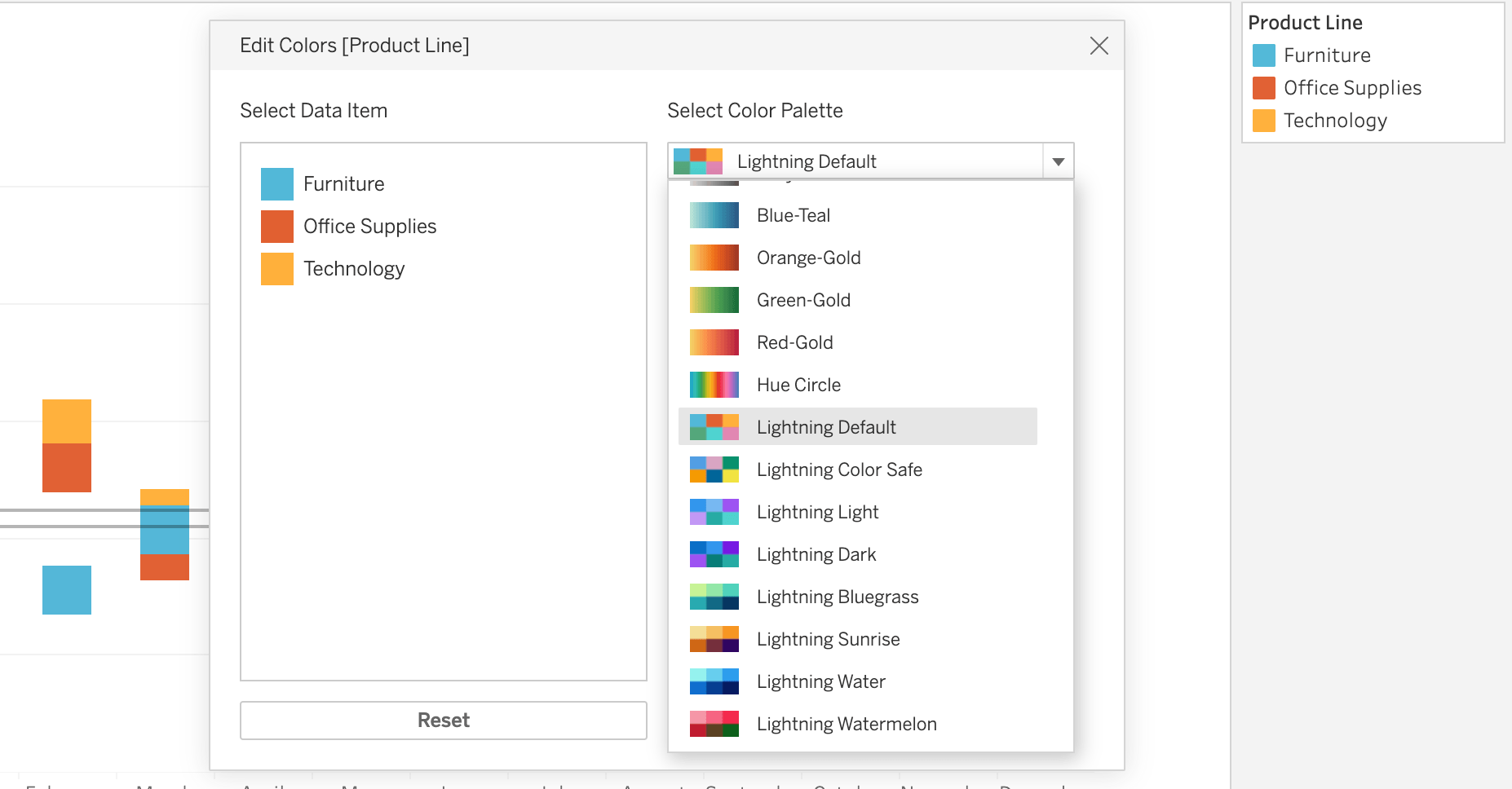Screen dimensions: 1512x789
Task: Select Lightning Water palette
Action: (x=858, y=681)
